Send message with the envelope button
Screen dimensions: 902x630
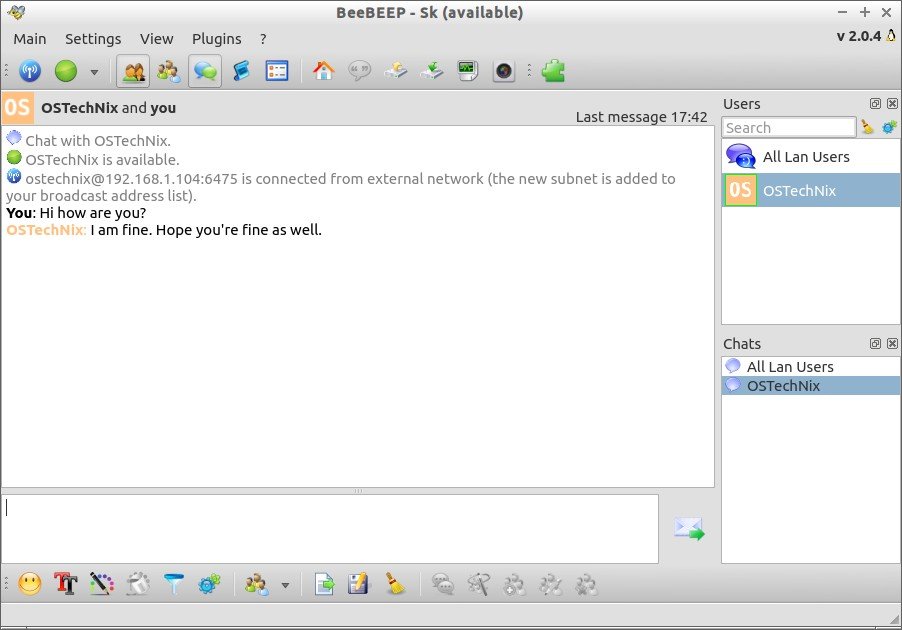[689, 529]
